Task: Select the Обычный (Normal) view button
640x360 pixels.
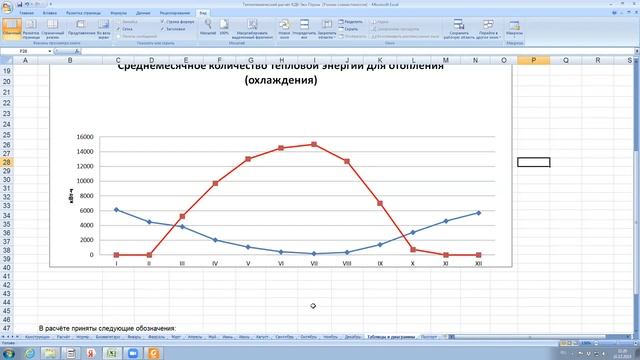Action: 11,29
